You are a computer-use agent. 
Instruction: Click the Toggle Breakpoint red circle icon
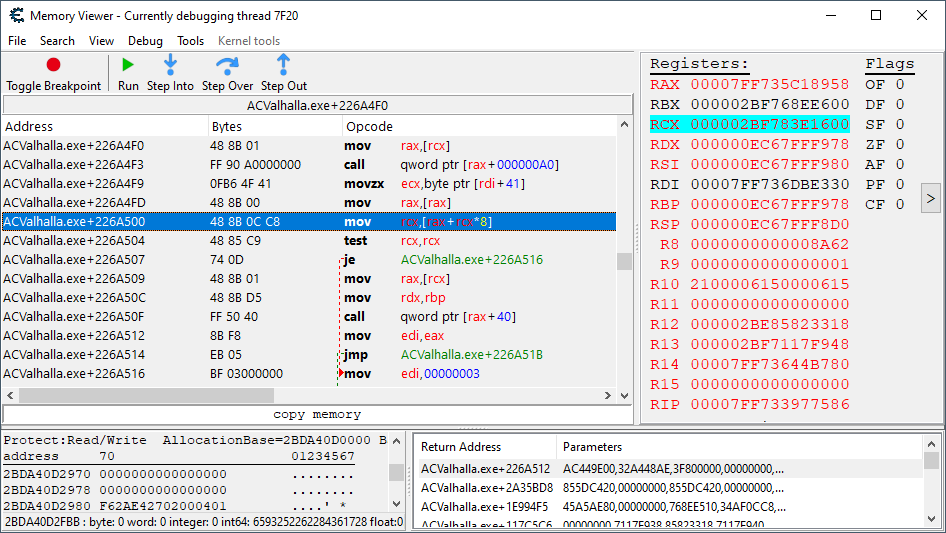tap(53, 65)
